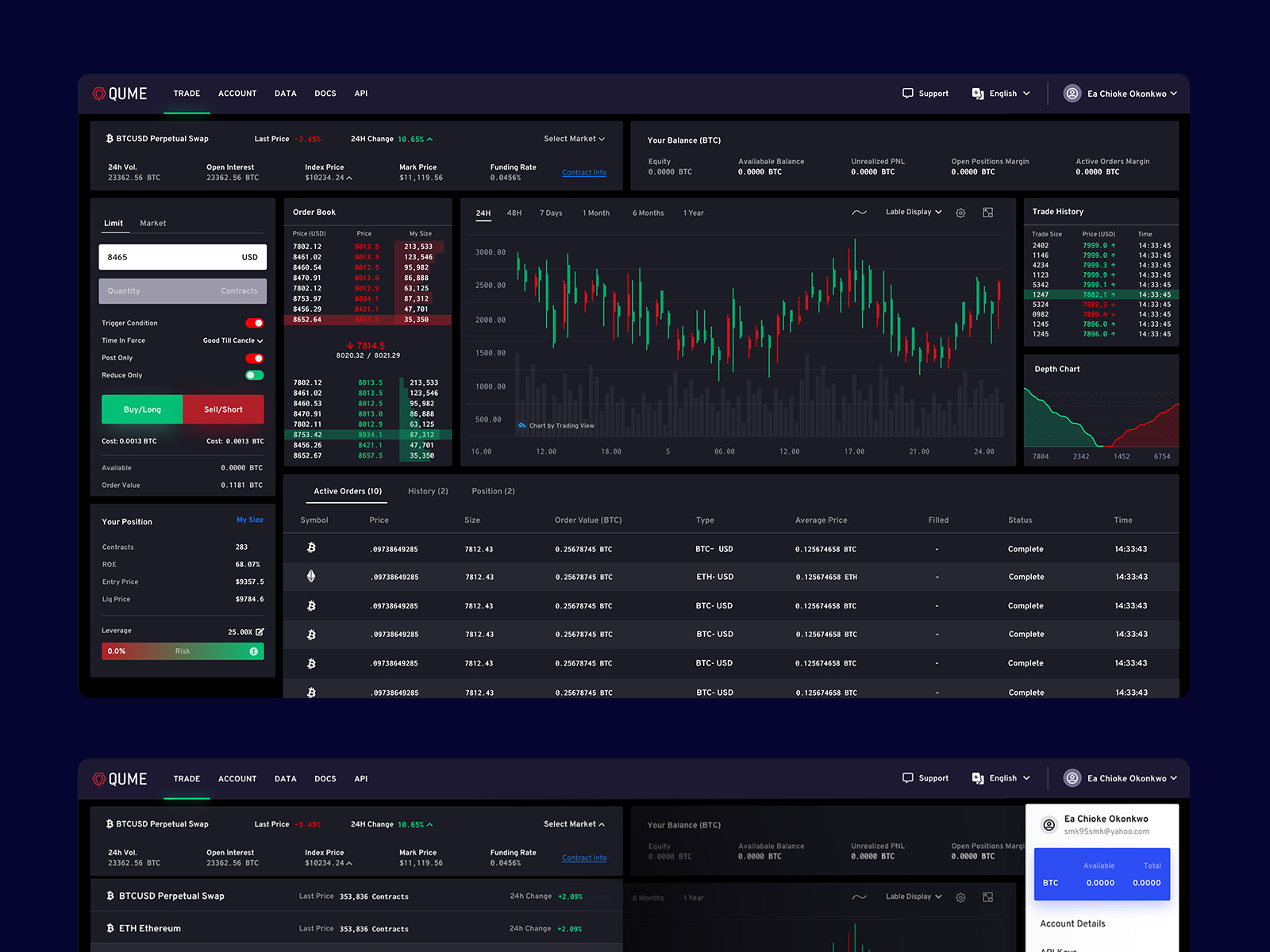Open chart settings gear in top dashboard
The width and height of the screenshot is (1270, 952).
coord(960,213)
